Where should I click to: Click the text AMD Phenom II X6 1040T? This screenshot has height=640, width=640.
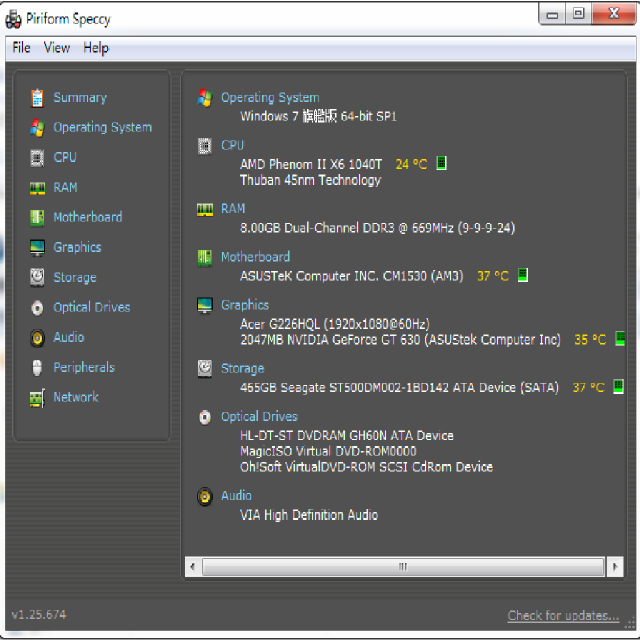point(311,164)
